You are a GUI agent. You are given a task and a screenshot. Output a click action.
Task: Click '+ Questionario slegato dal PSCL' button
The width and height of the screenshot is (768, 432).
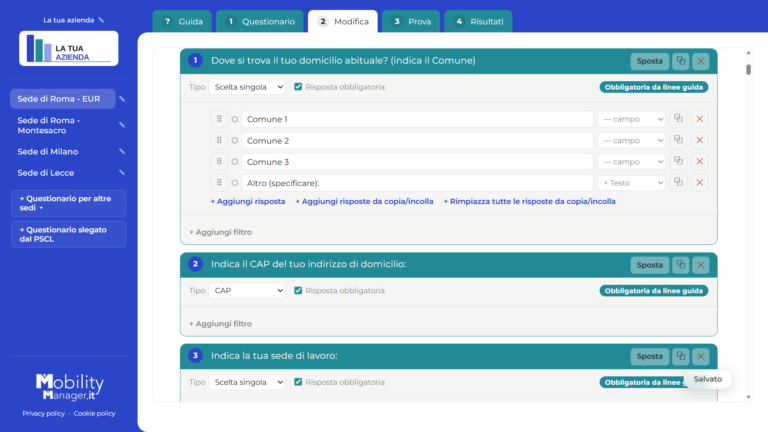[69, 234]
